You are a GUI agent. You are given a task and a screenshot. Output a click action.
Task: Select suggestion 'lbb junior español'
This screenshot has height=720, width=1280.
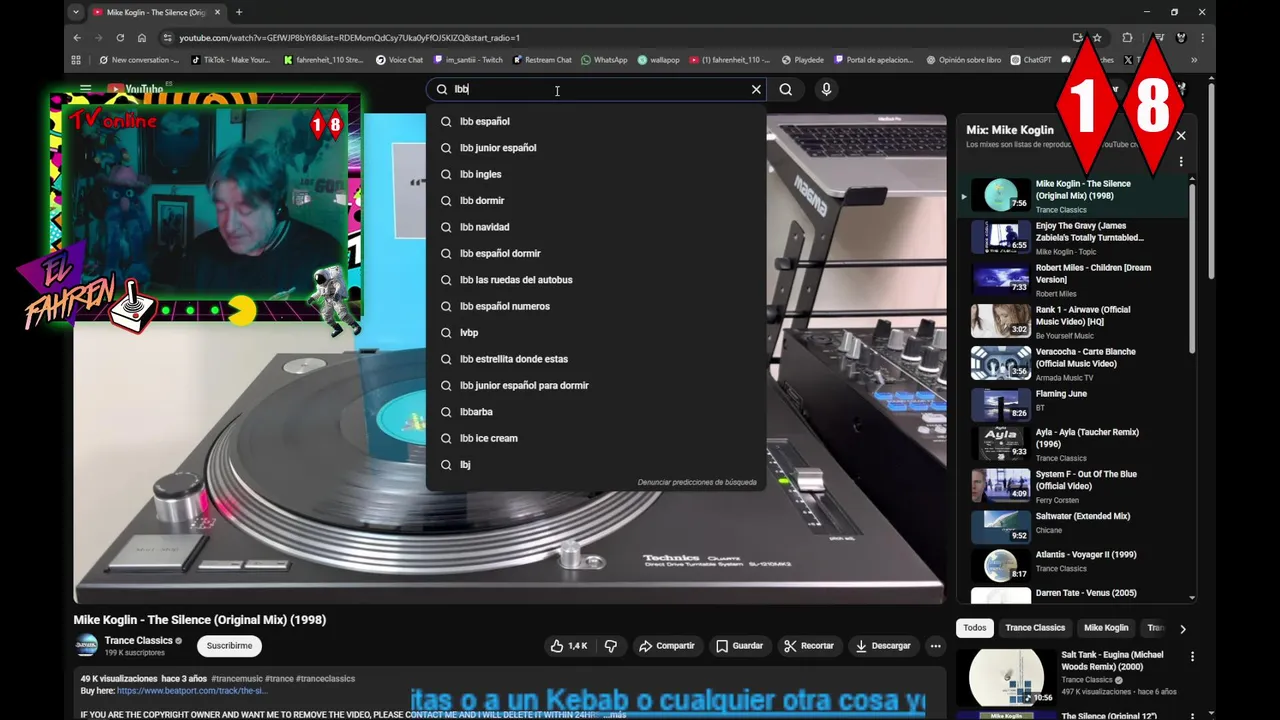click(x=596, y=148)
